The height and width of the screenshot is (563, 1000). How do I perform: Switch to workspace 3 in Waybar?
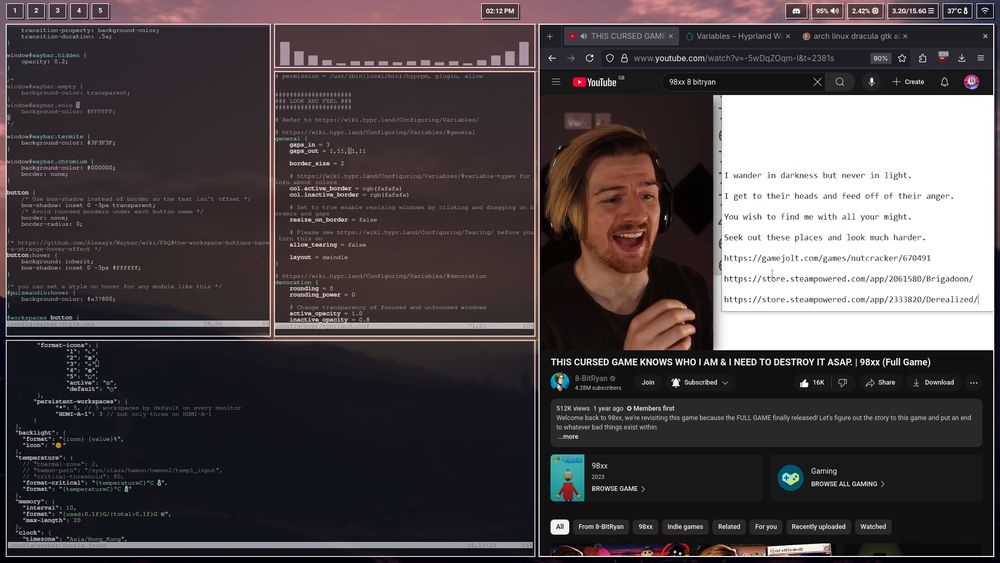pos(57,11)
